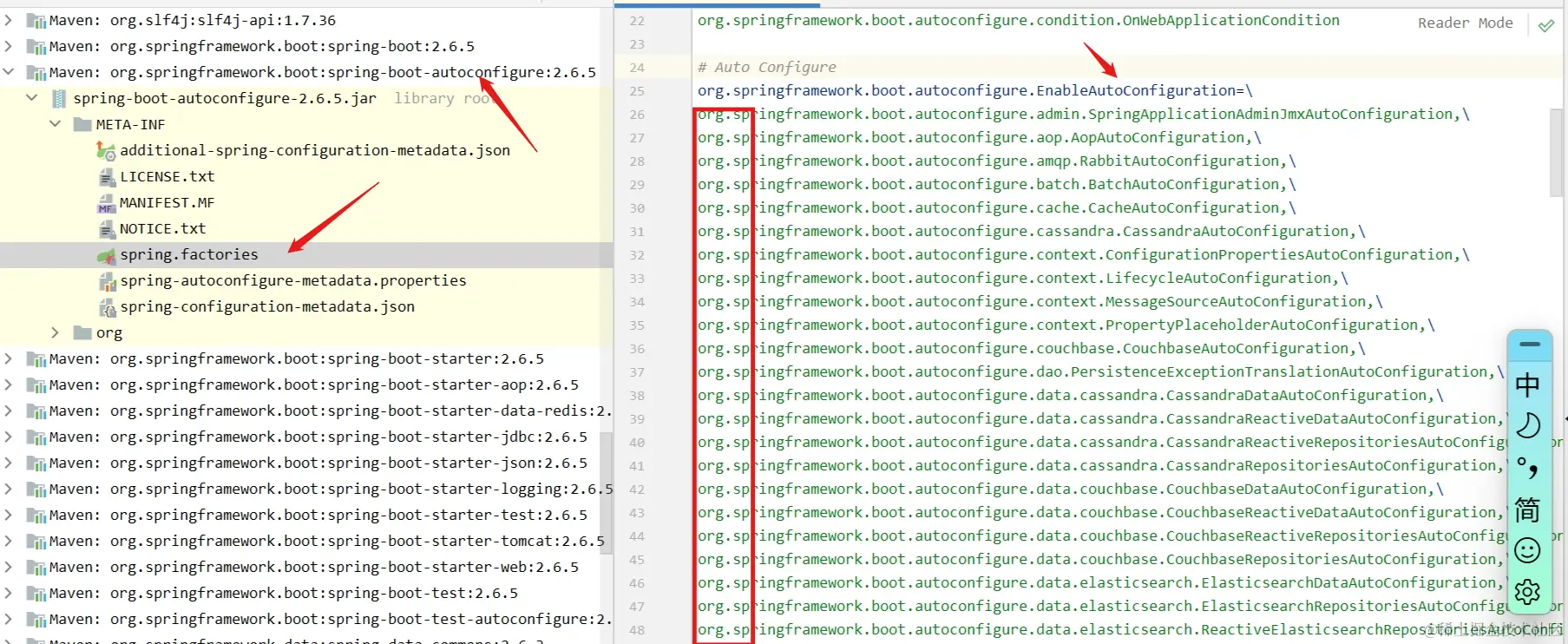The image size is (1568, 644).
Task: Collapse the spring-boot-autoconfigure:2.6.5 Maven node
Action: pyautogui.click(x=9, y=72)
